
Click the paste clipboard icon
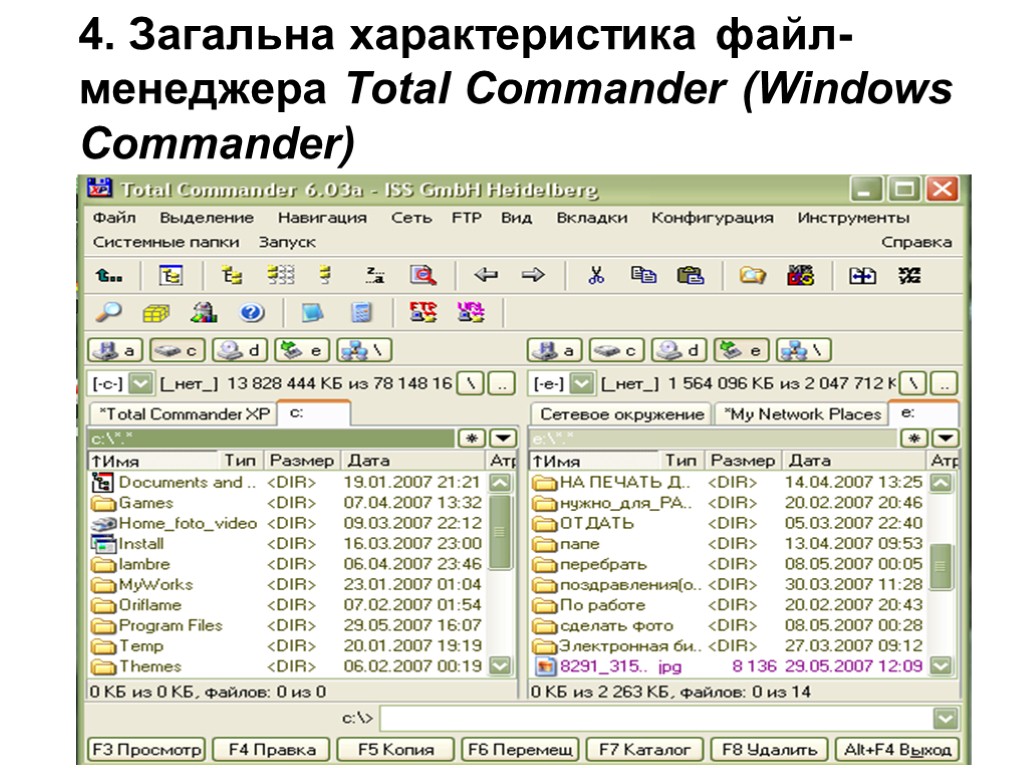(690, 276)
